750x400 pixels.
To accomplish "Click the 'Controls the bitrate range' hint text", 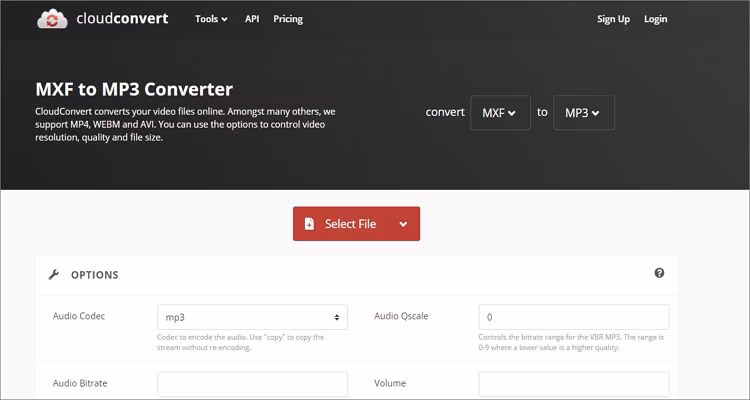I will coord(571,342).
